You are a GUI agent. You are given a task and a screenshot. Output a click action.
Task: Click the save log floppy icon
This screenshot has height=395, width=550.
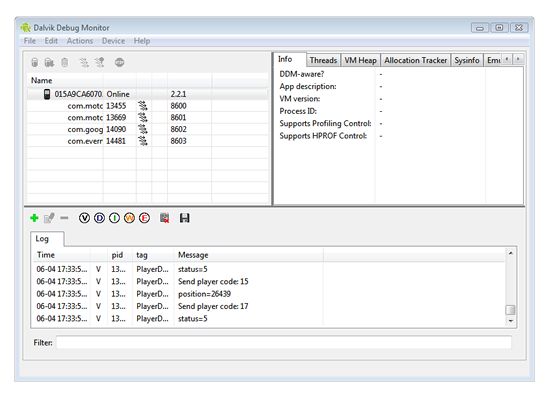tap(185, 218)
